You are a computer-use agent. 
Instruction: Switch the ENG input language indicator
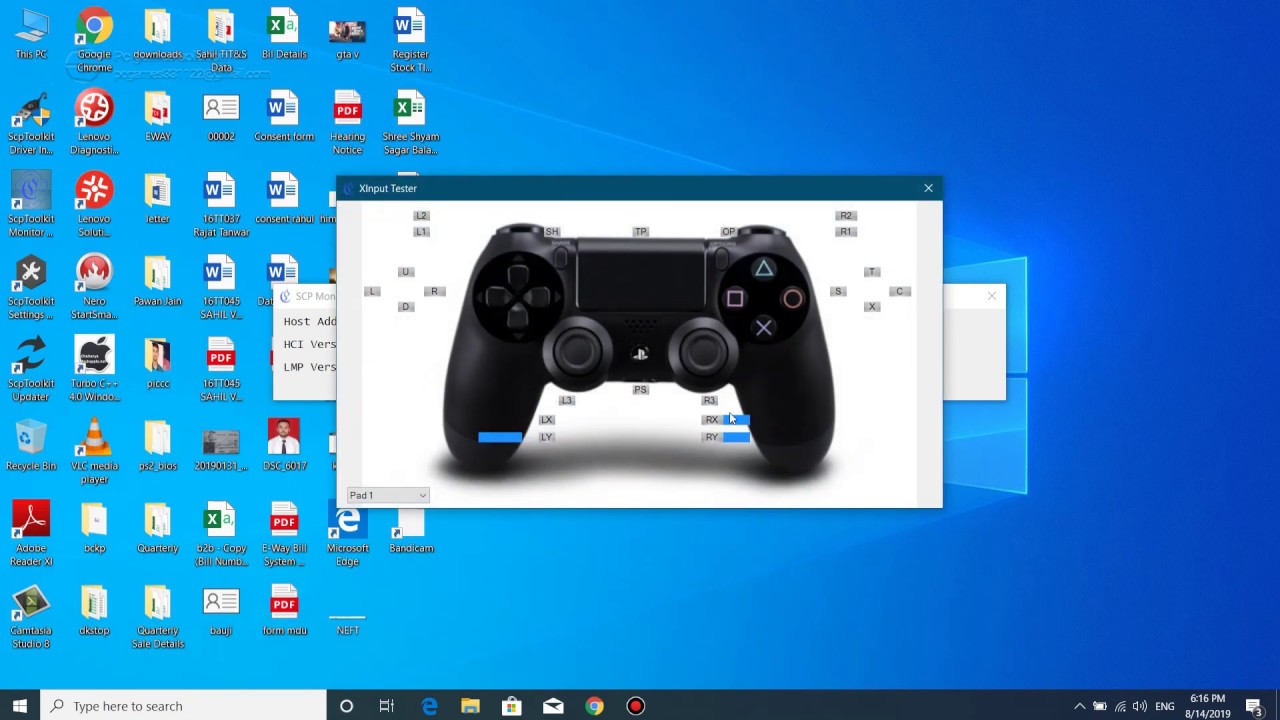[x=1165, y=706]
